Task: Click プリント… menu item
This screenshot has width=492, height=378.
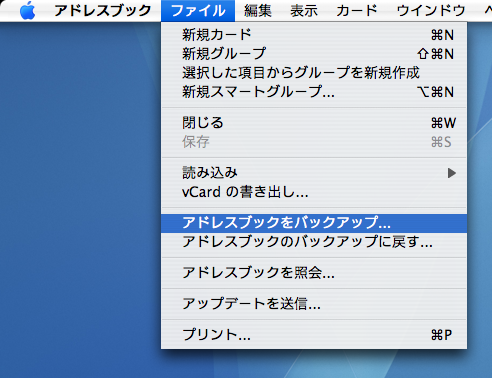Action: pos(314,335)
